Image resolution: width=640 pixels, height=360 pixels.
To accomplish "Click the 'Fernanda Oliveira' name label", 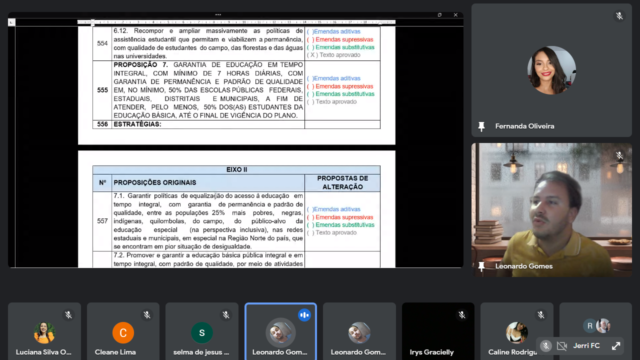I will [524, 127].
